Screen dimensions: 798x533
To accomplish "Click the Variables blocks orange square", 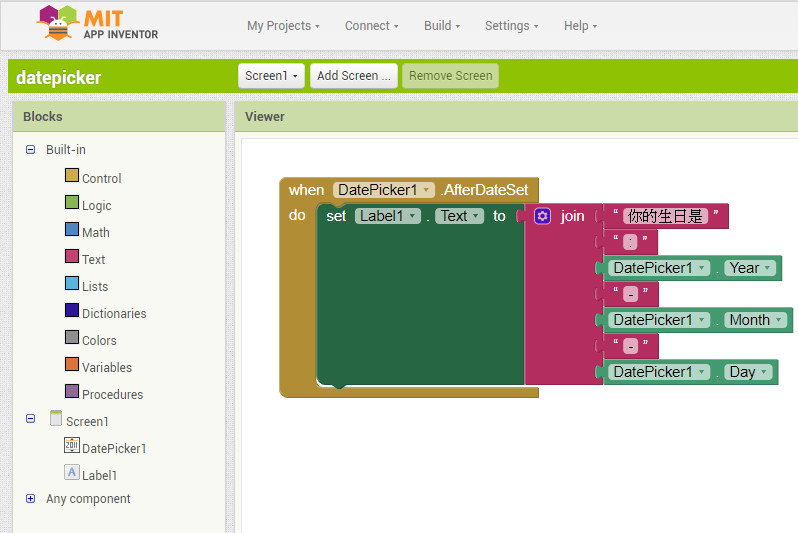I will tap(72, 364).
